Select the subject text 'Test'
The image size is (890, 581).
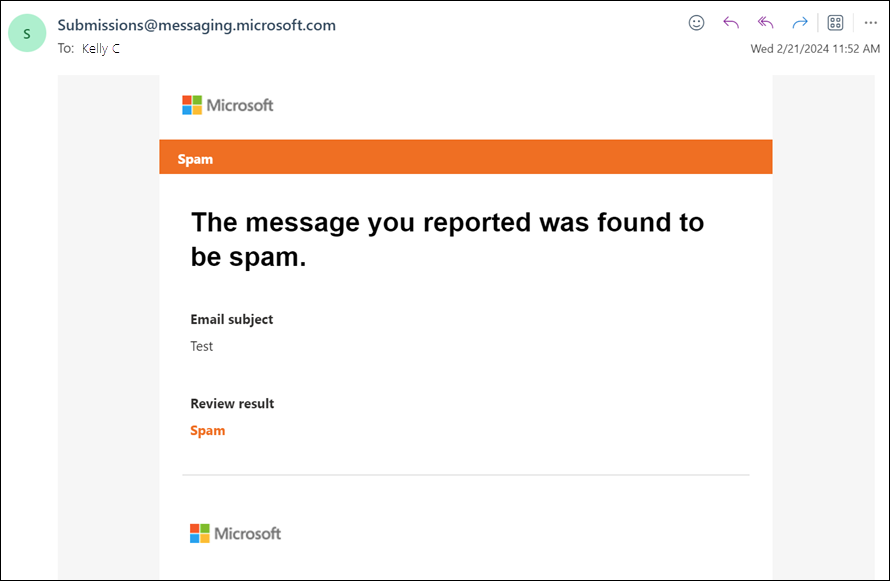(x=202, y=346)
